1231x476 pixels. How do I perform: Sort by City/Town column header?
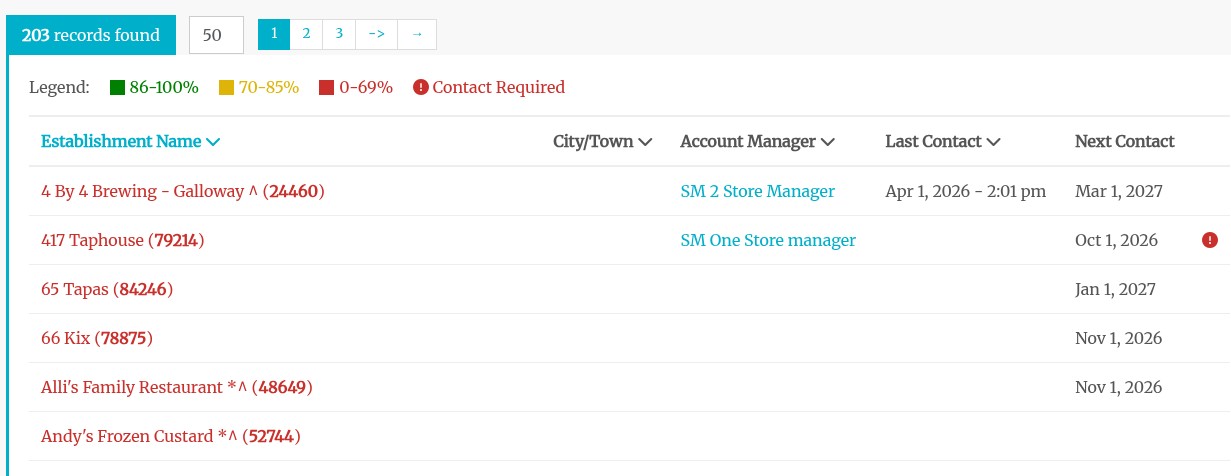(602, 141)
